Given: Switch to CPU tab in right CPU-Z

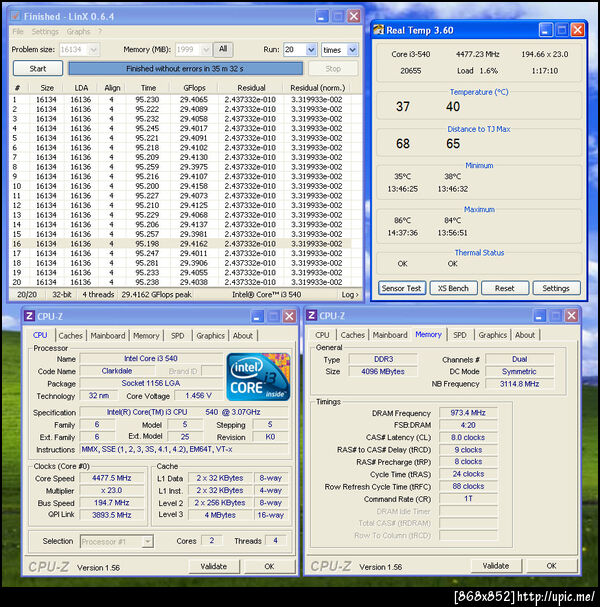Looking at the screenshot, I should coord(322,335).
